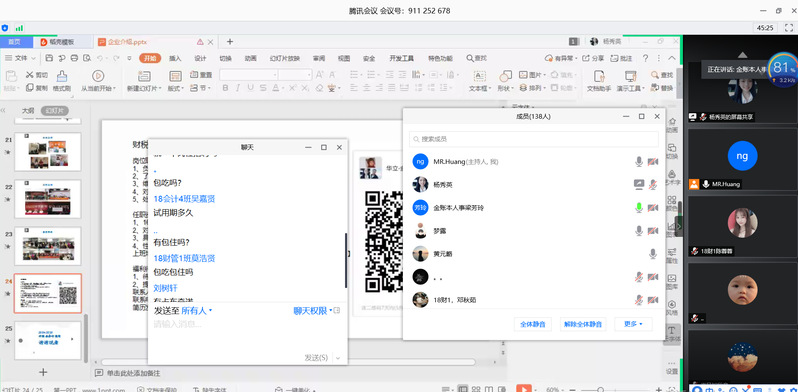The width and height of the screenshot is (798, 392).
Task: Open the 文档助手 icon
Action: coord(599,76)
